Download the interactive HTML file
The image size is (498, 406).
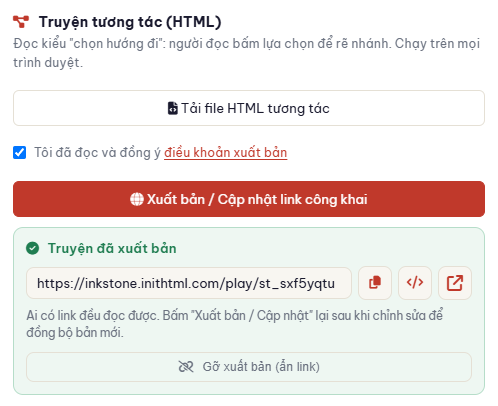point(249,108)
